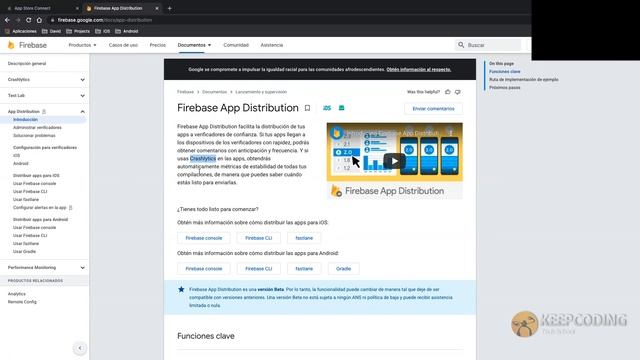Screen dimensions: 640x360
Task: Open Analytics under related products
Action: tap(17, 294)
